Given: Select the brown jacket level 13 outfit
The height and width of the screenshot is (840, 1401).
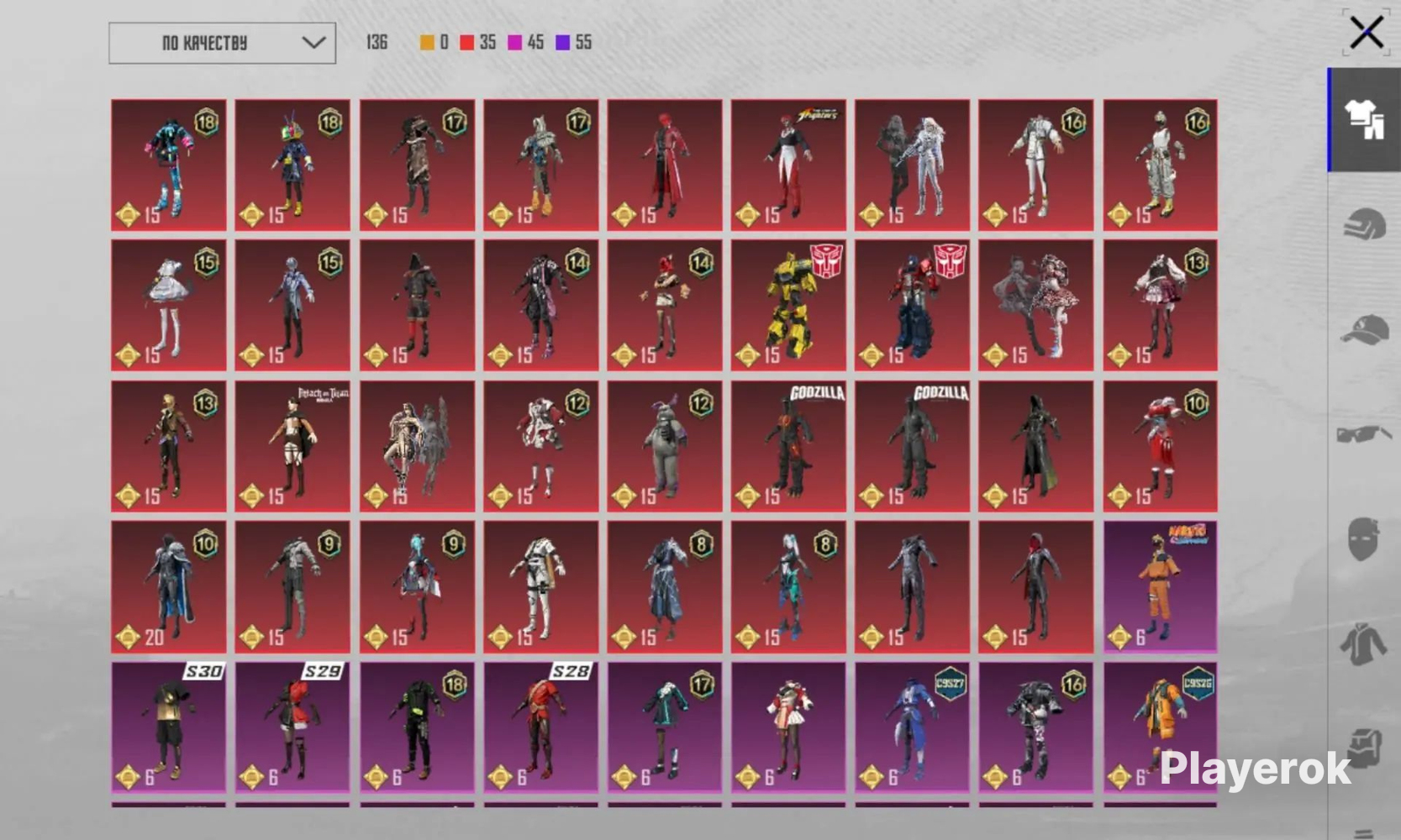Looking at the screenshot, I should pos(169,446).
